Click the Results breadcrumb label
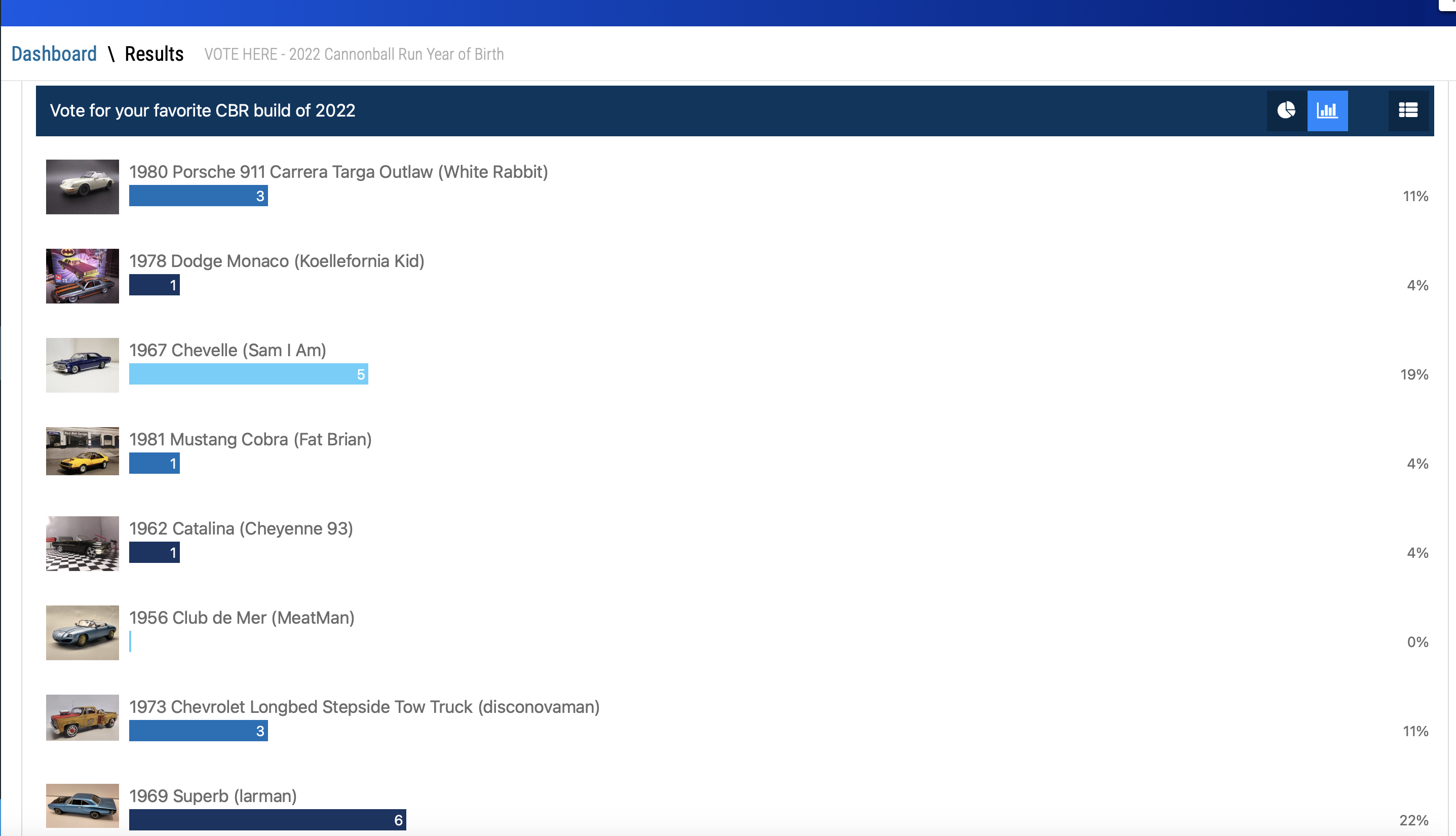Screen dimensions: 1456x836 click(154, 54)
